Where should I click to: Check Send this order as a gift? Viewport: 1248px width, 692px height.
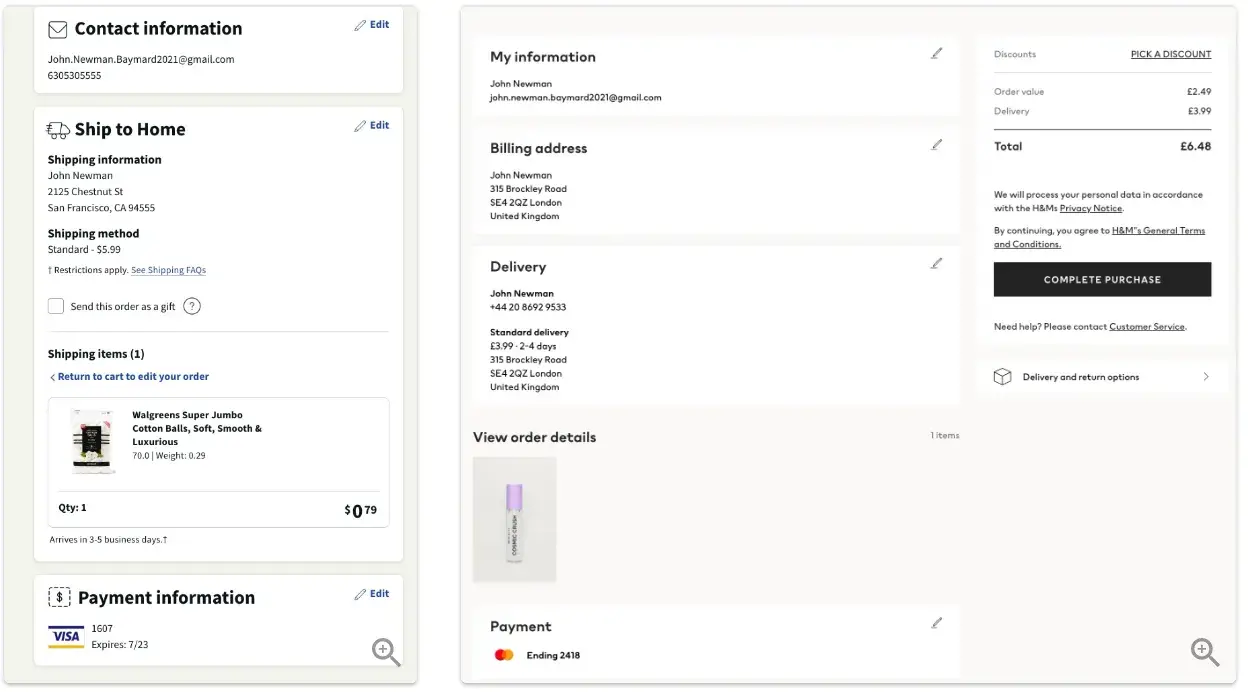tap(56, 307)
